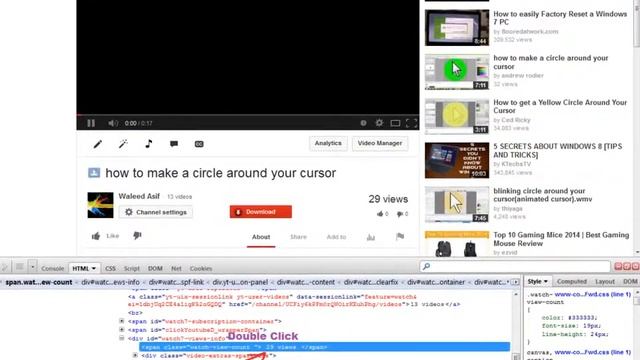Open captions CC icon
Screen dimensions: 640x360
(199, 144)
